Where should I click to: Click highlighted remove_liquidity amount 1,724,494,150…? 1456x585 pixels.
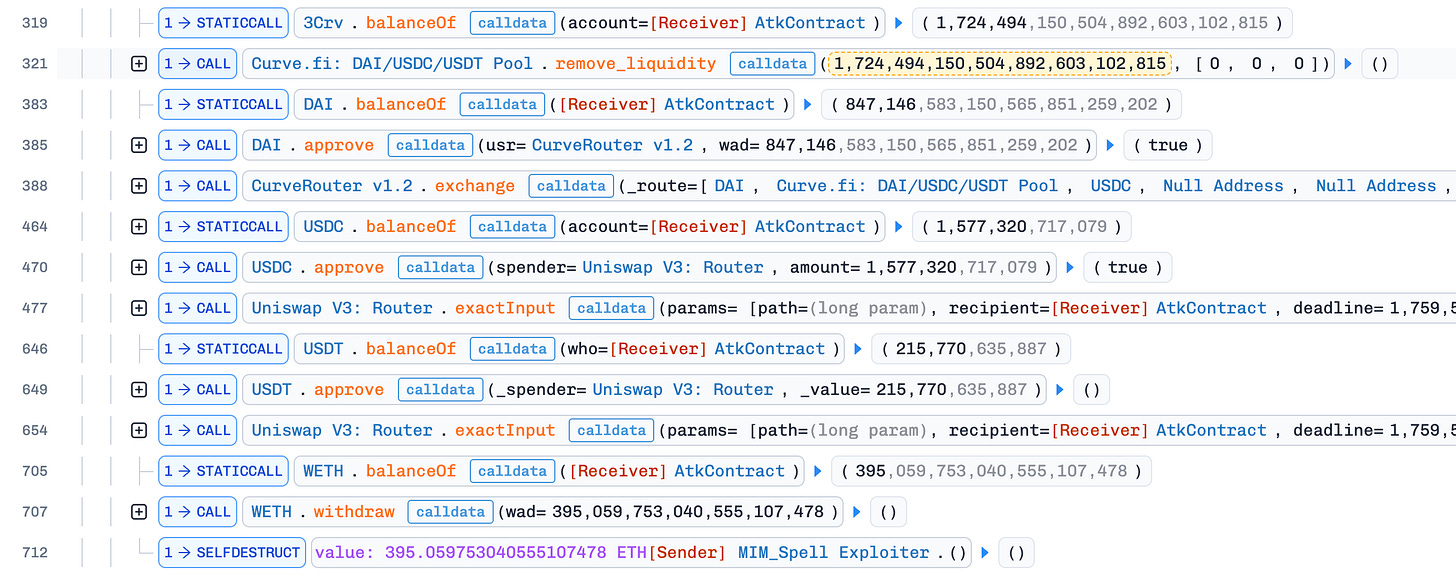pos(1000,64)
